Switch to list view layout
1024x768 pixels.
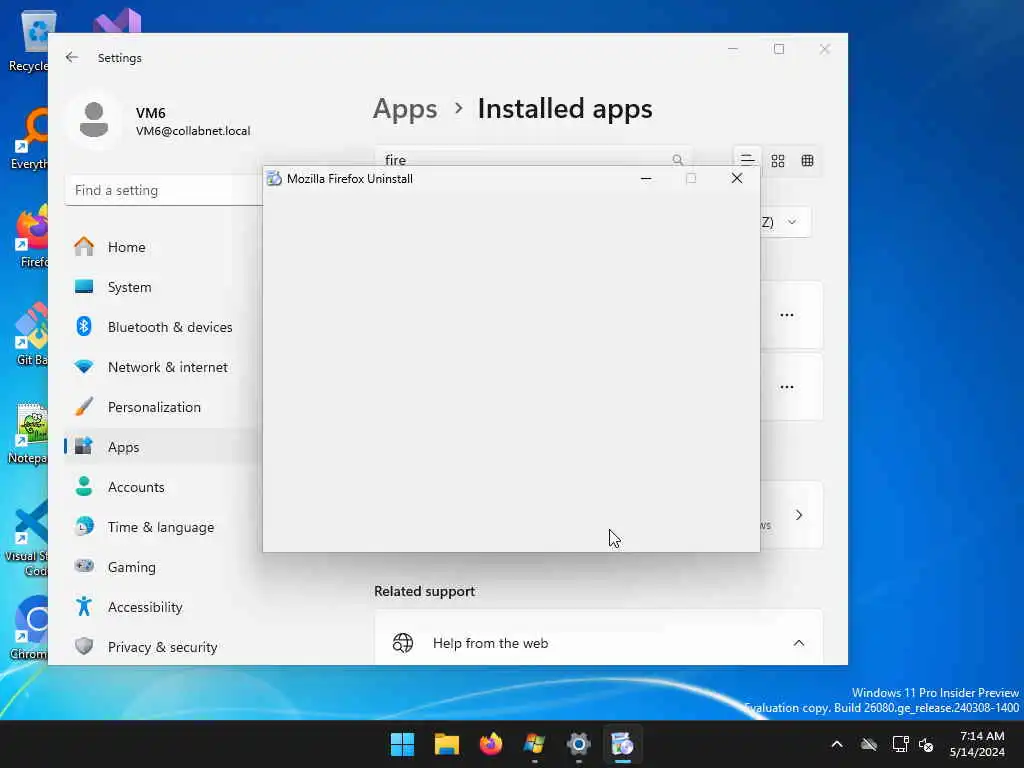[747, 160]
